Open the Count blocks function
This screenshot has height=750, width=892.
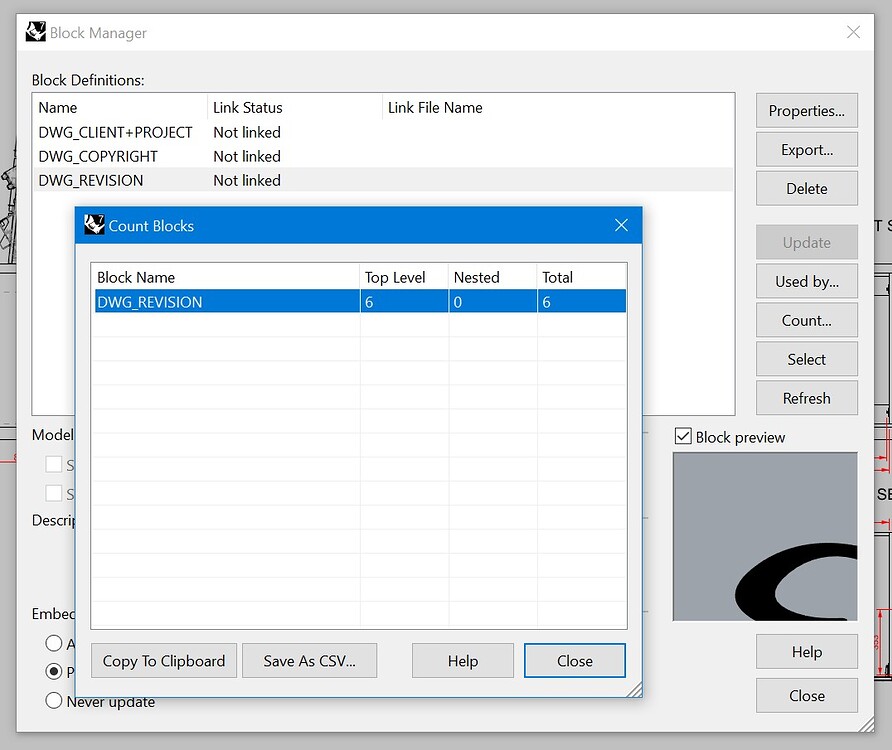pyautogui.click(x=806, y=320)
